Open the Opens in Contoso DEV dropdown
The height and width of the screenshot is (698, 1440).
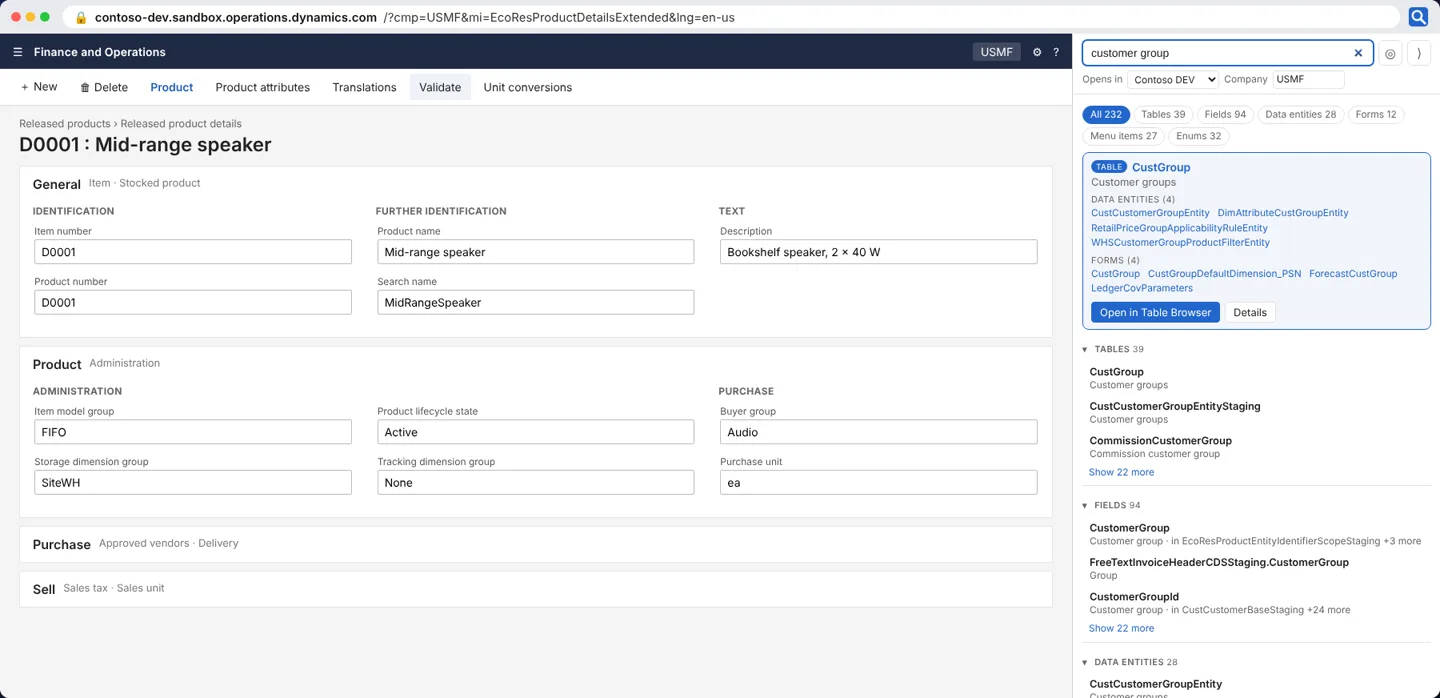coord(1172,80)
